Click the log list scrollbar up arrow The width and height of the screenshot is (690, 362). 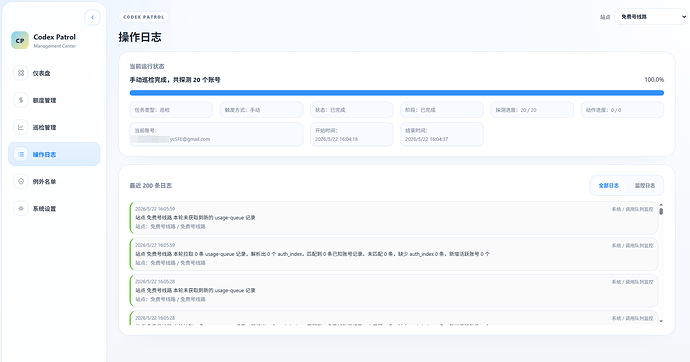661,205
